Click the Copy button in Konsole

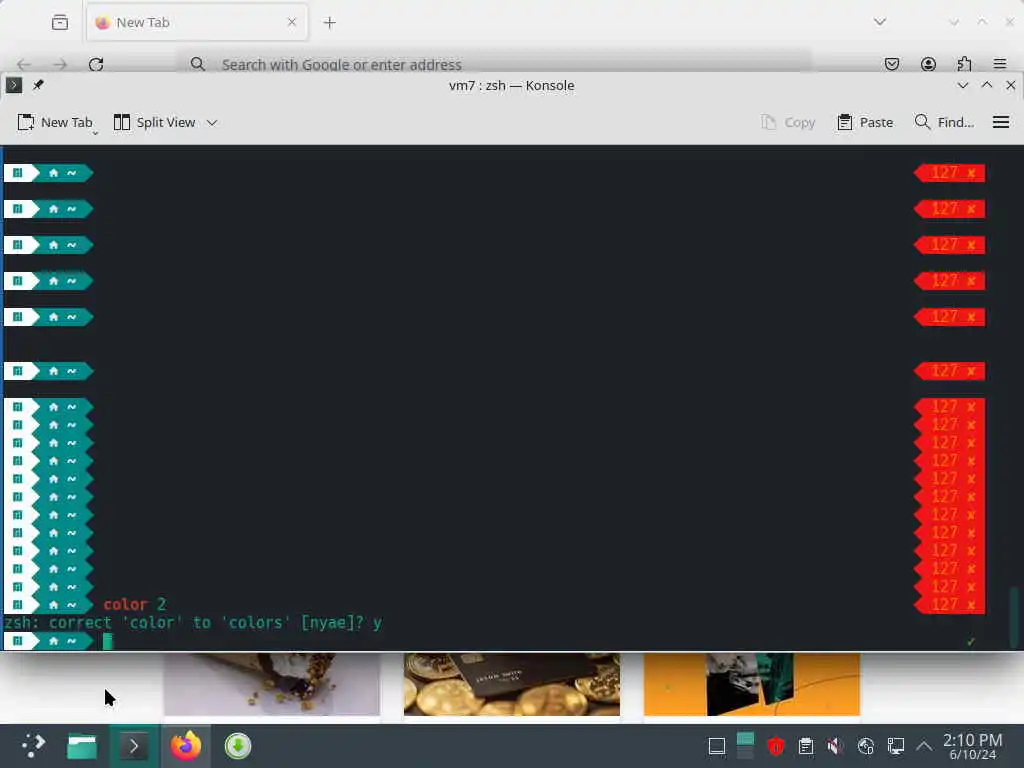(788, 122)
